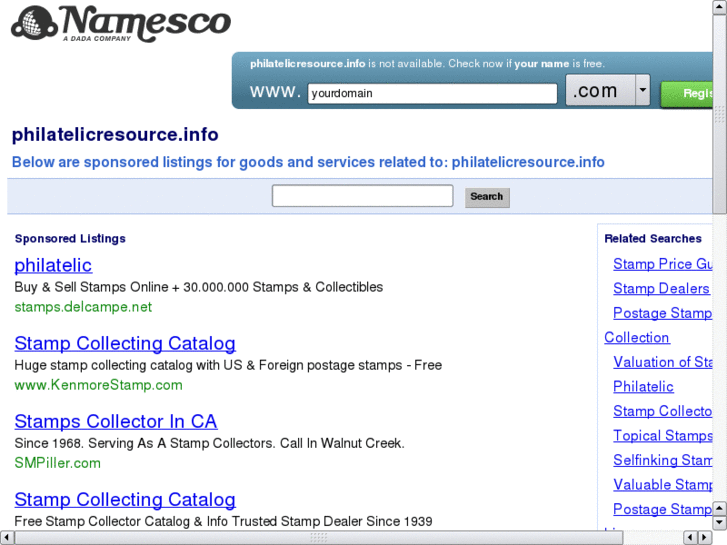The height and width of the screenshot is (545, 727).
Task: Click the 'Below are sponsored listings' subtitle
Action: coord(308,162)
